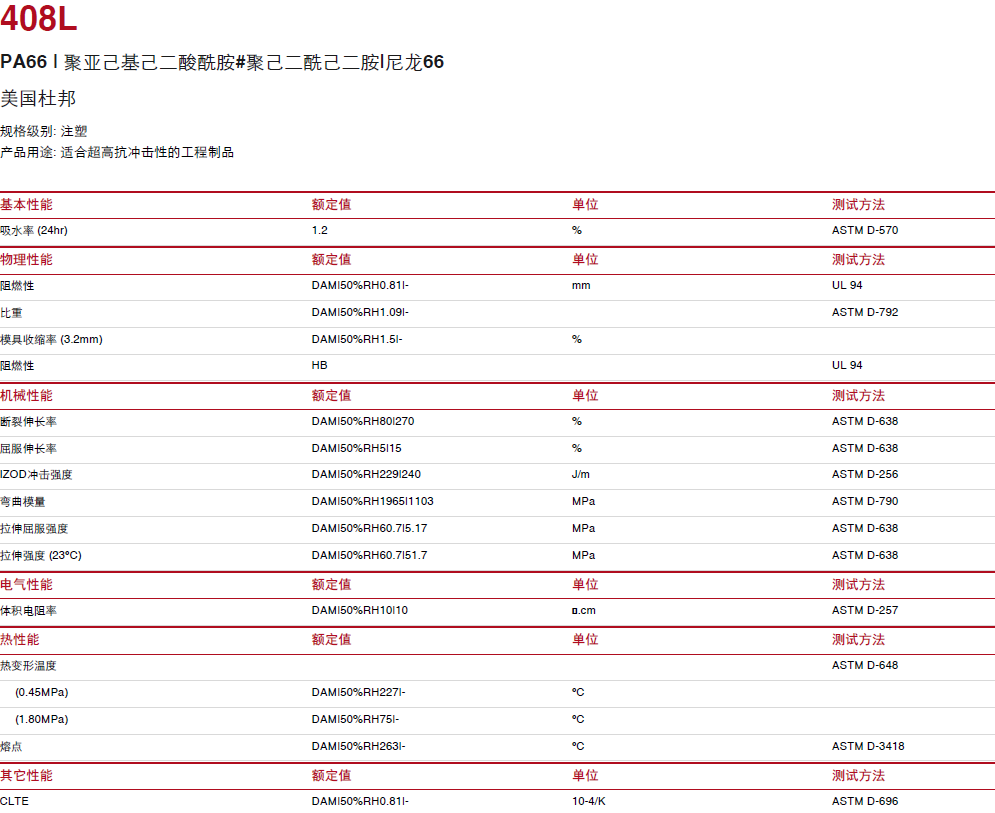
Task: Select value DAMI50%RH75I-
Action: click(x=355, y=720)
